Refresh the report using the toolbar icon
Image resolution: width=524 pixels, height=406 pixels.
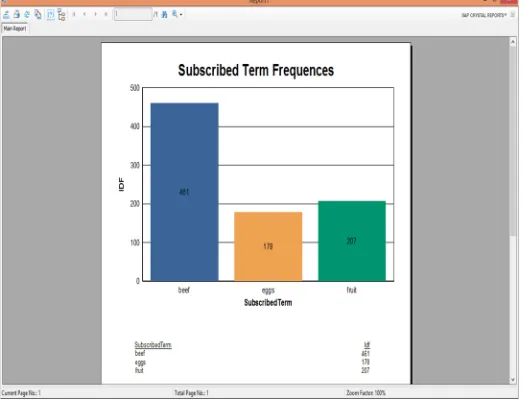(27, 14)
